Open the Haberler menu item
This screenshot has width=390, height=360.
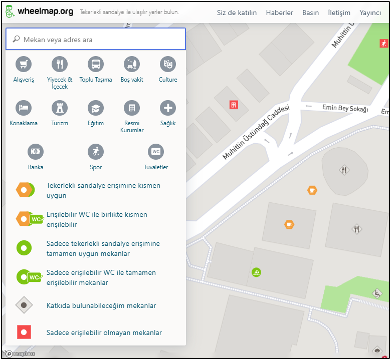279,12
